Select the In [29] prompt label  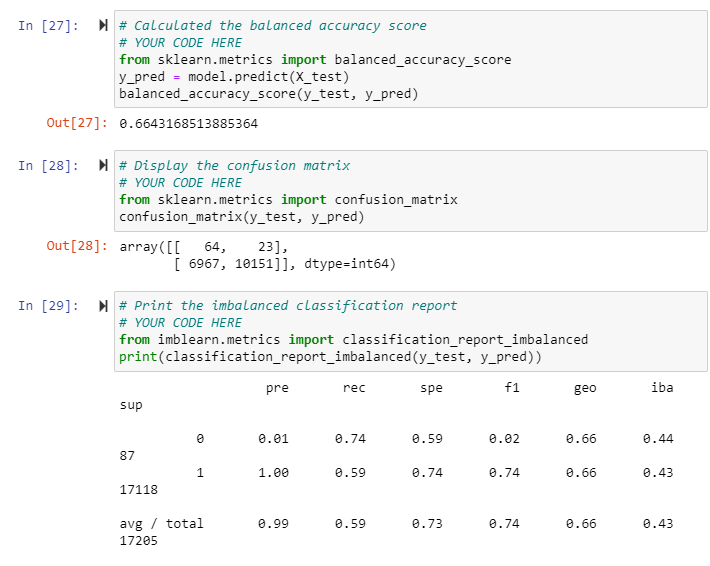pyautogui.click(x=48, y=306)
